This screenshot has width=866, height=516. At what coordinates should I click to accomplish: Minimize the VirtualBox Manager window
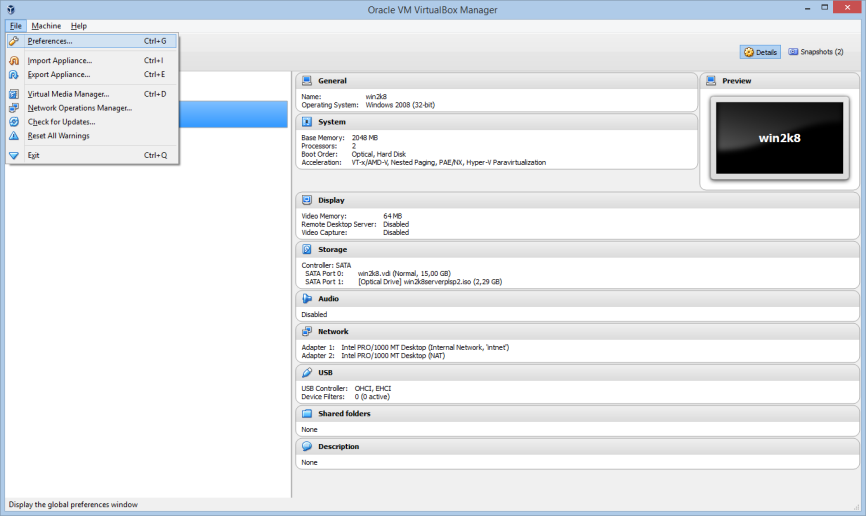click(x=807, y=8)
